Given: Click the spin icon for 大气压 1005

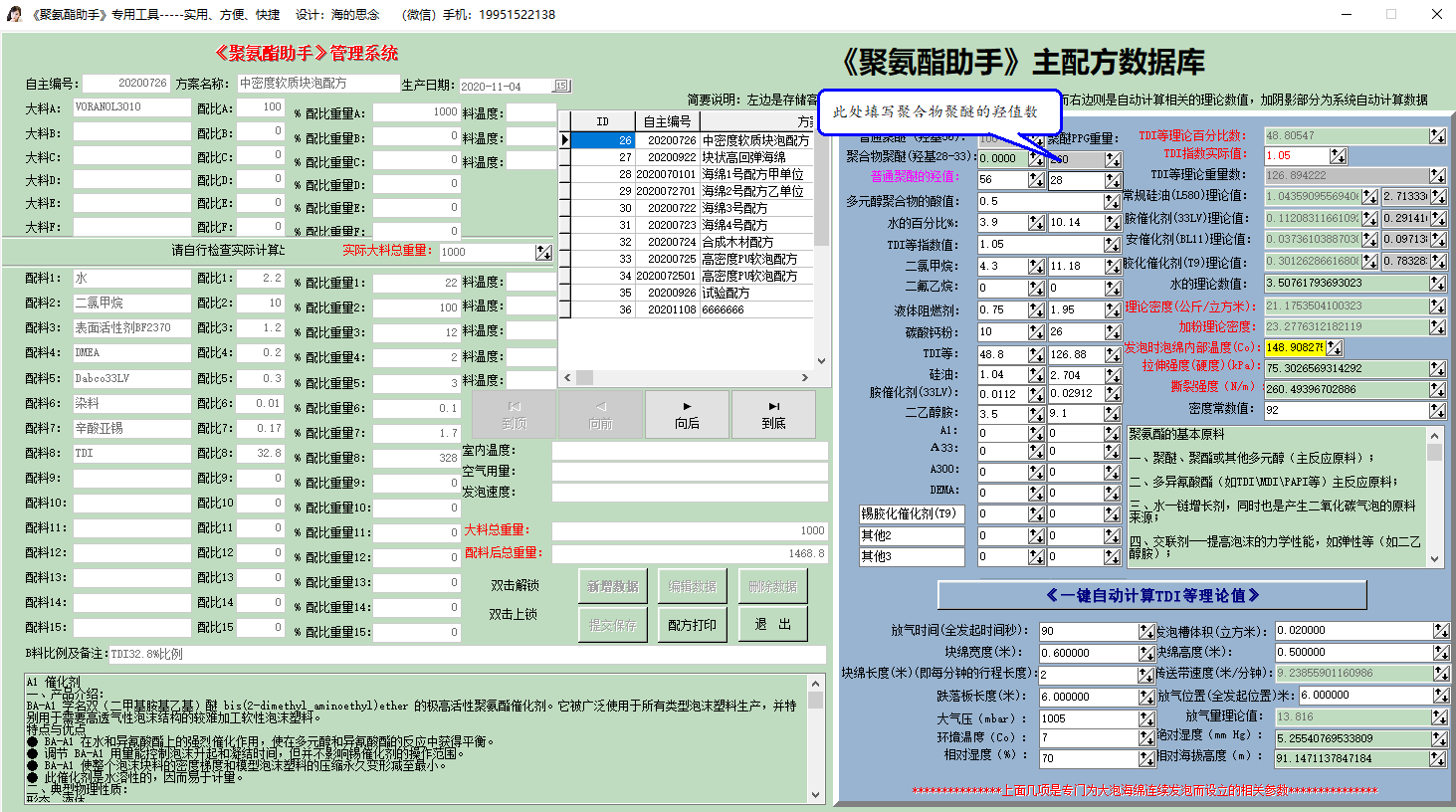Looking at the screenshot, I should pyautogui.click(x=1146, y=718).
